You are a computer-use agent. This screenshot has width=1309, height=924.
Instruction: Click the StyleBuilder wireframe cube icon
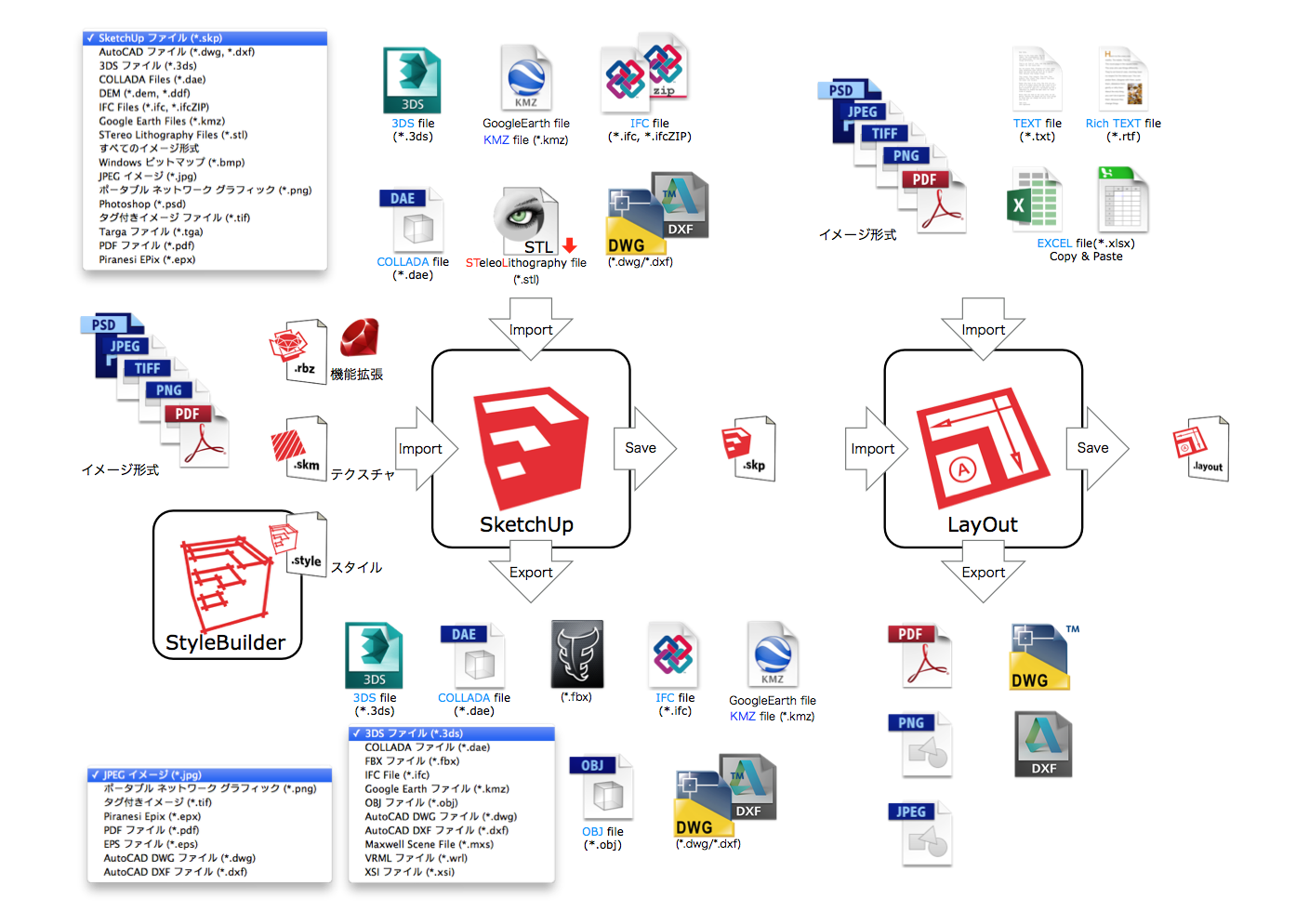click(x=223, y=582)
